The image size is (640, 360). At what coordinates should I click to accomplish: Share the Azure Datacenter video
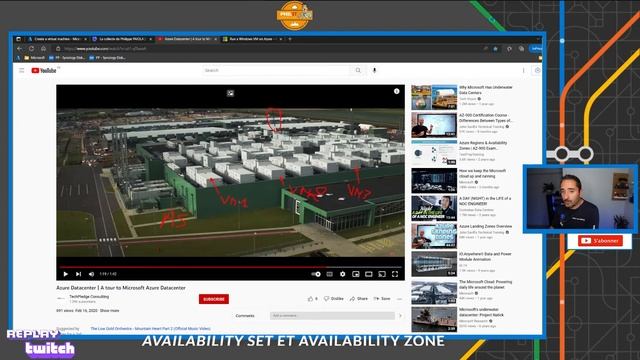tap(359, 299)
